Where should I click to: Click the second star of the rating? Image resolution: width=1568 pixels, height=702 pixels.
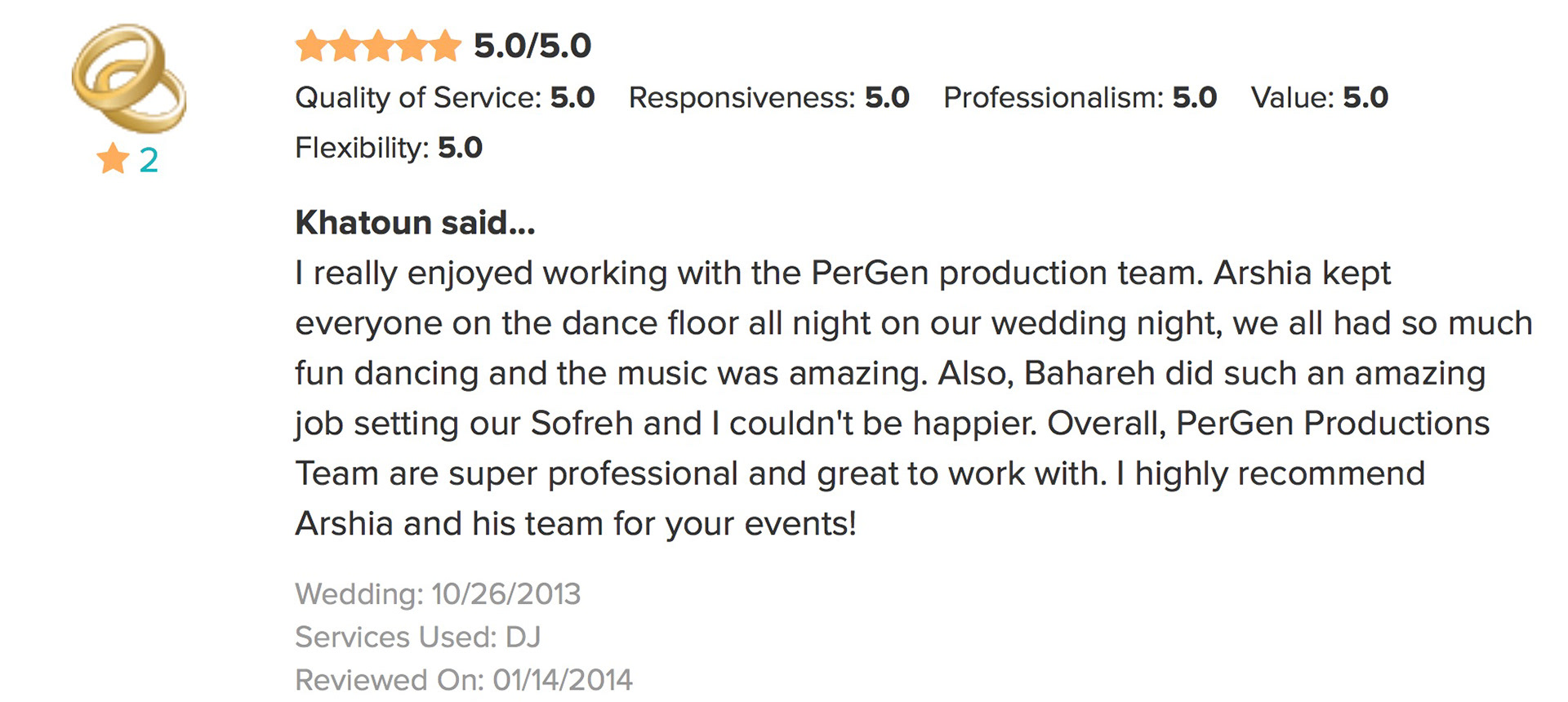coord(345,47)
